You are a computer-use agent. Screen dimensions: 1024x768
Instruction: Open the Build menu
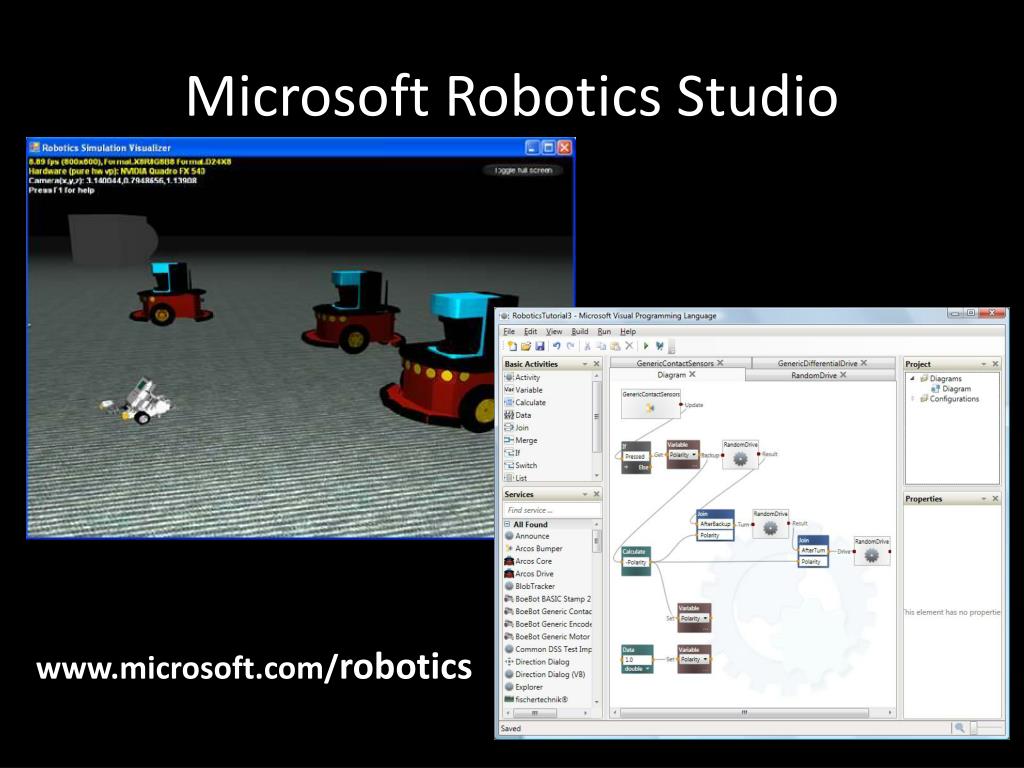579,332
